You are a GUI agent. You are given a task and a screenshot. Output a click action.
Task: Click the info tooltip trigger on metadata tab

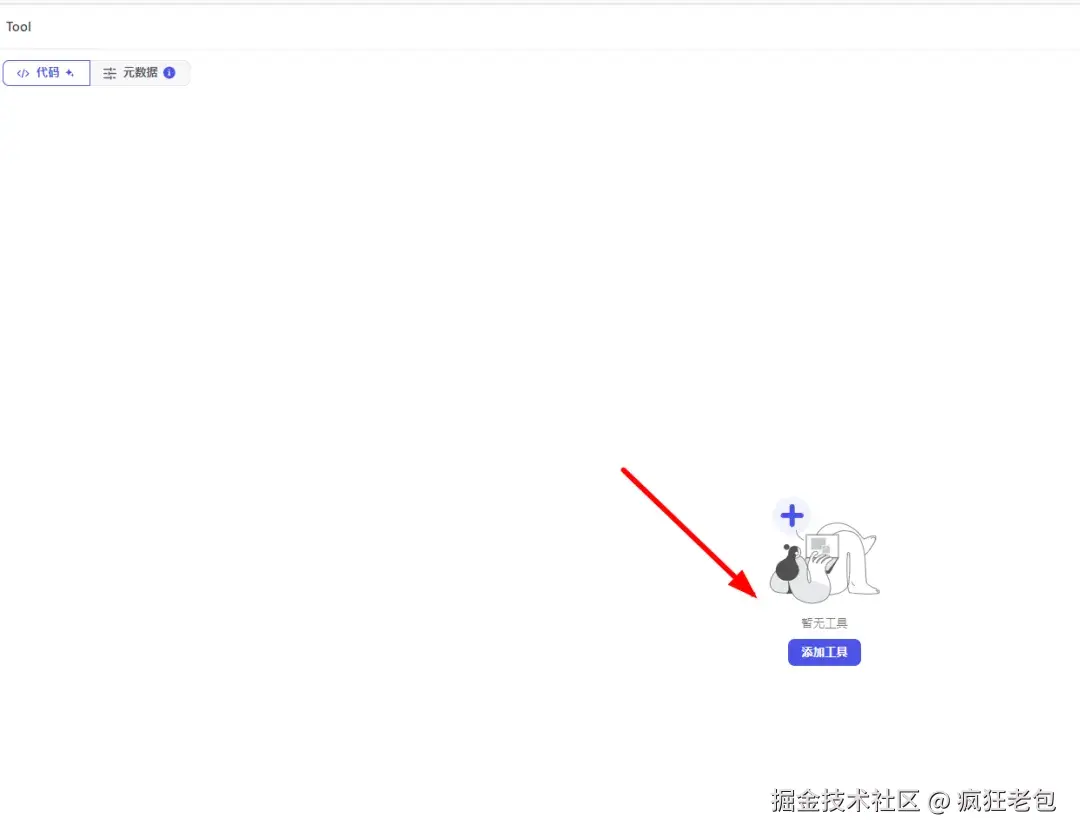(168, 73)
